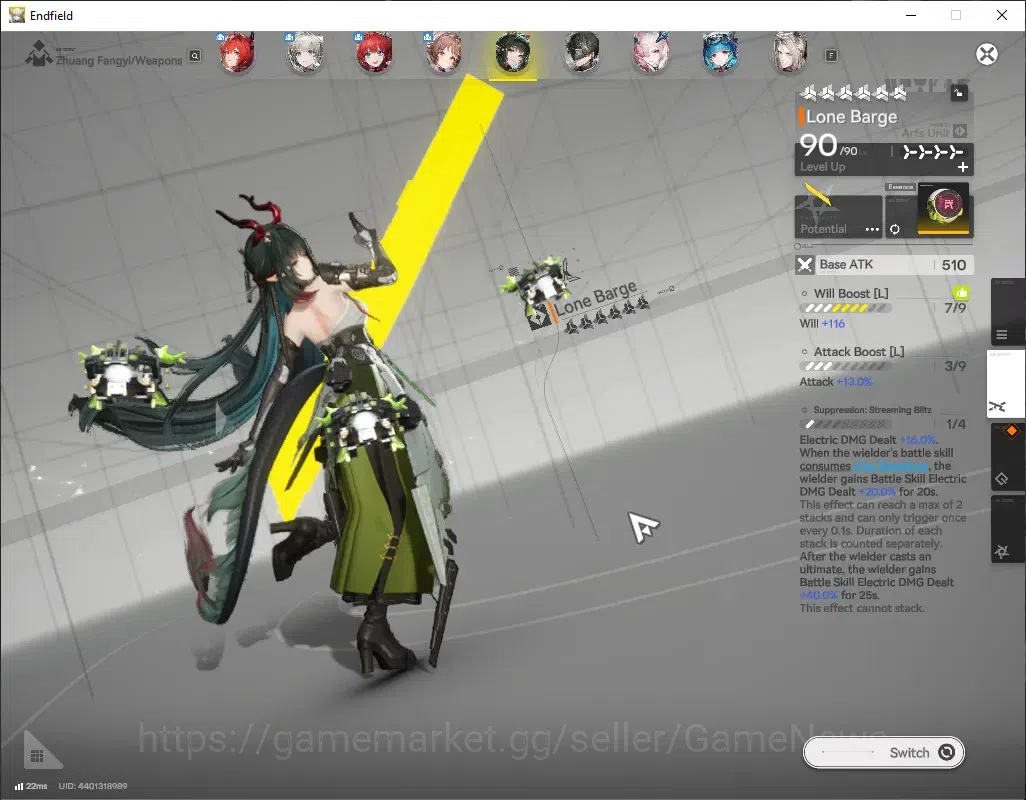Click the grid menu icon at bottom left

coord(37,756)
